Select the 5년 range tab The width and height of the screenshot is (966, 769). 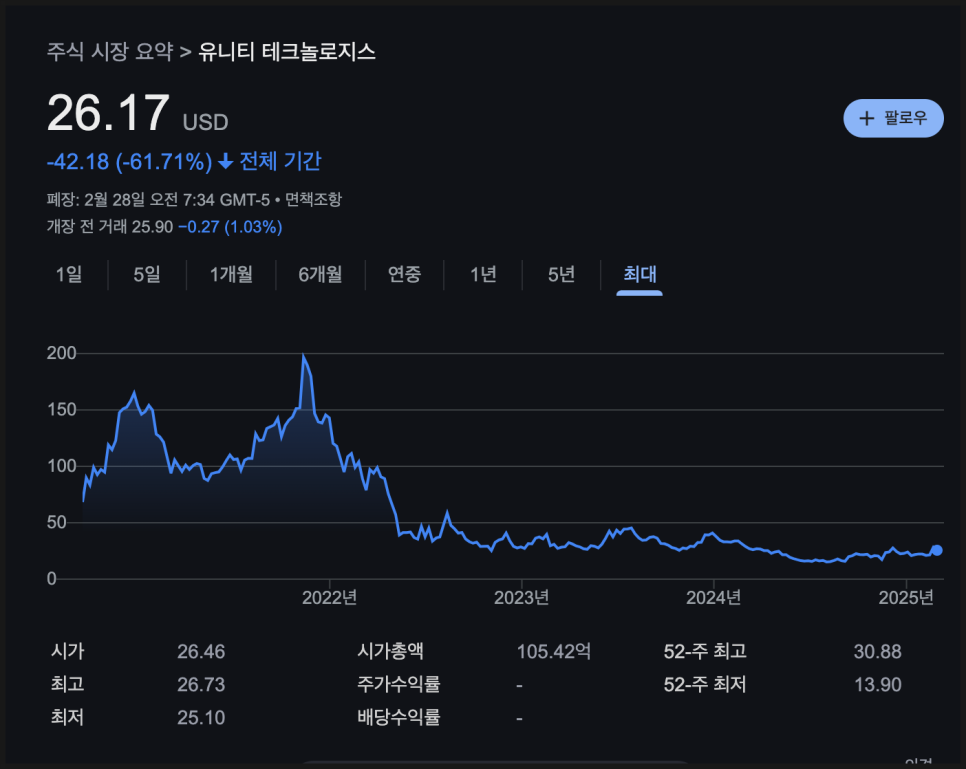click(561, 274)
